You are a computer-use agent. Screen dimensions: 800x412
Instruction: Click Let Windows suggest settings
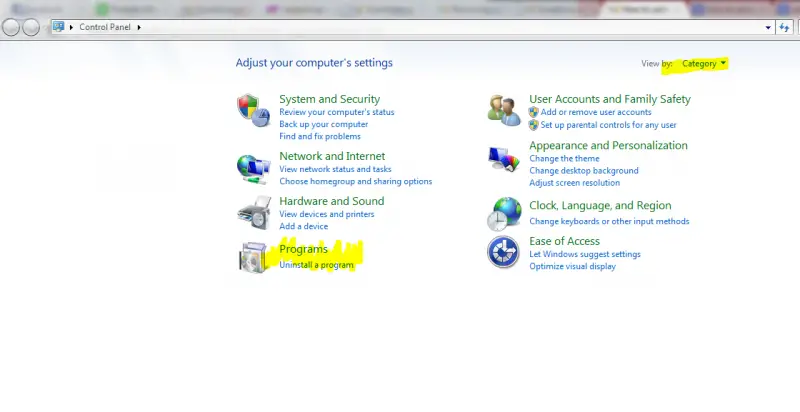click(585, 254)
